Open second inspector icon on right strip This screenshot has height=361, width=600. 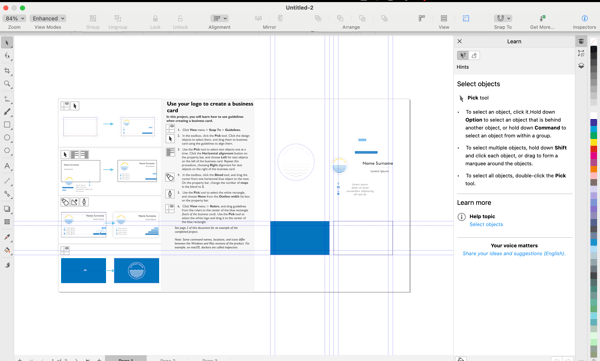pyautogui.click(x=581, y=54)
